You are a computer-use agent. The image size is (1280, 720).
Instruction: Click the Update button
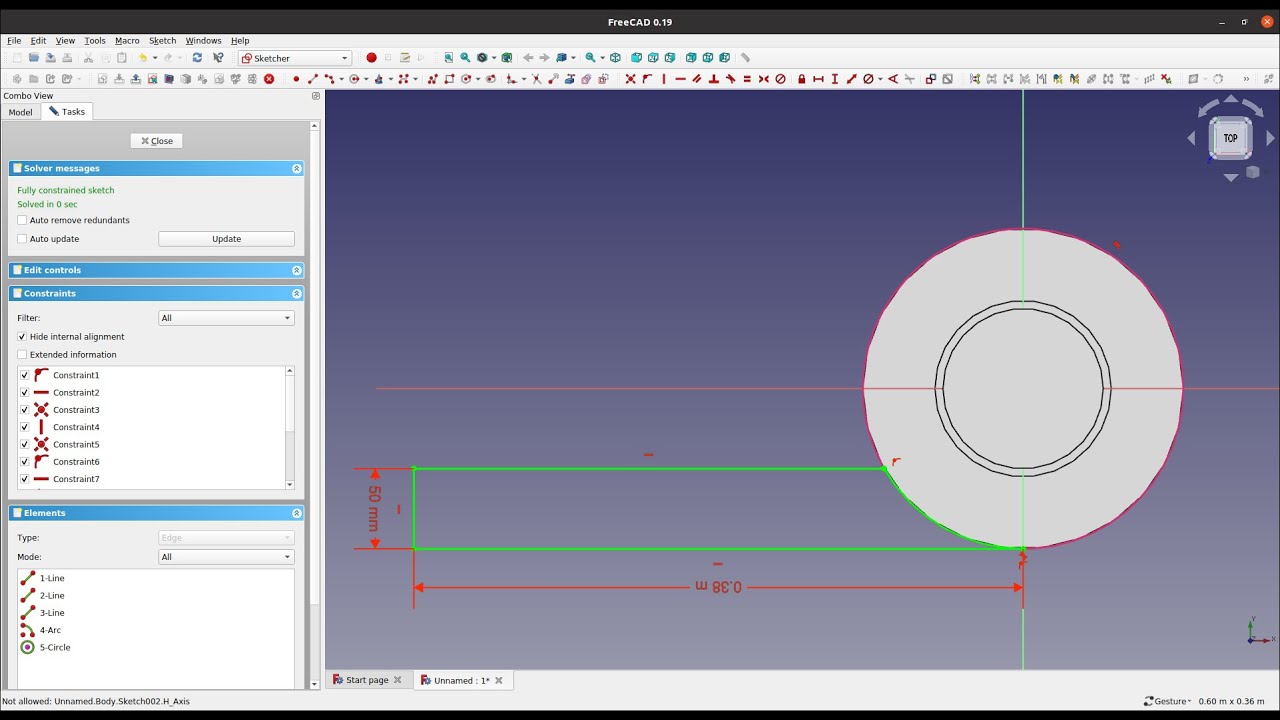[x=226, y=239]
